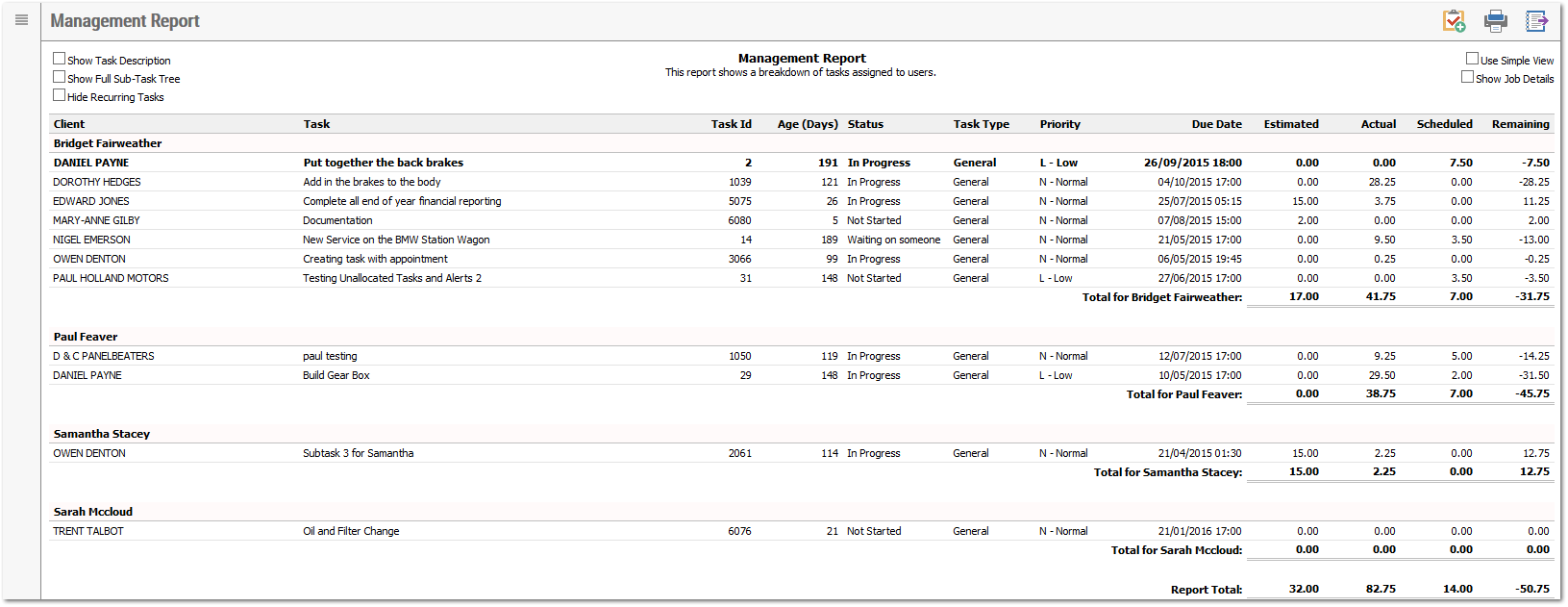Click 'Total for Samantha Stacey:' label
1568x607 pixels.
1168,472
